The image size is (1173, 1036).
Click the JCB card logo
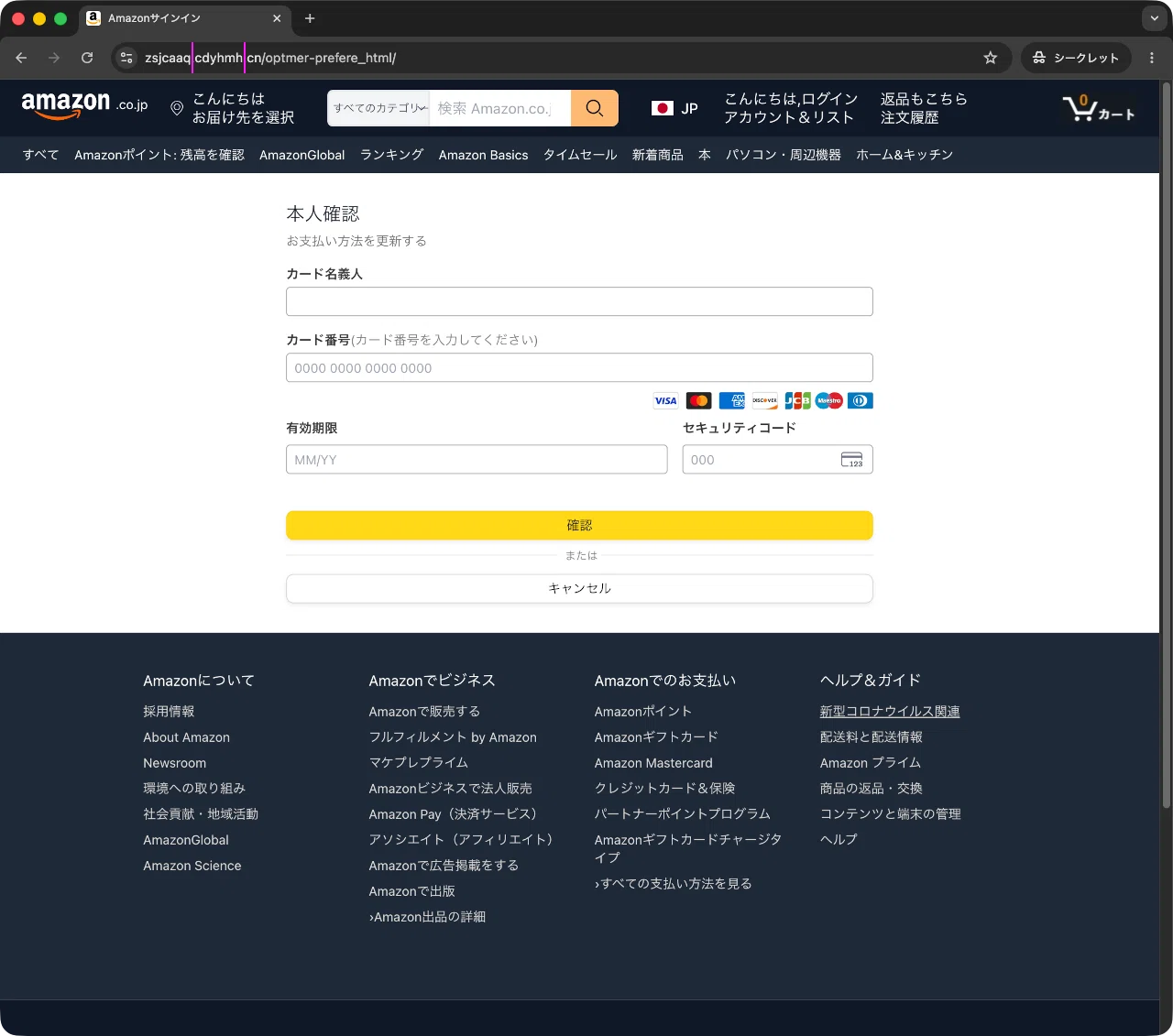[x=797, y=400]
